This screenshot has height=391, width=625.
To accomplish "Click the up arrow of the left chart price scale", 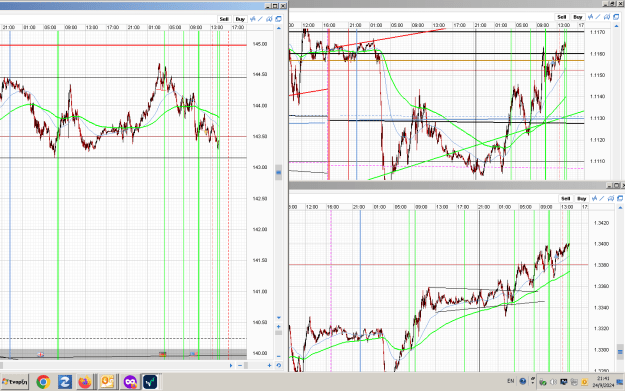I will [x=279, y=28].
